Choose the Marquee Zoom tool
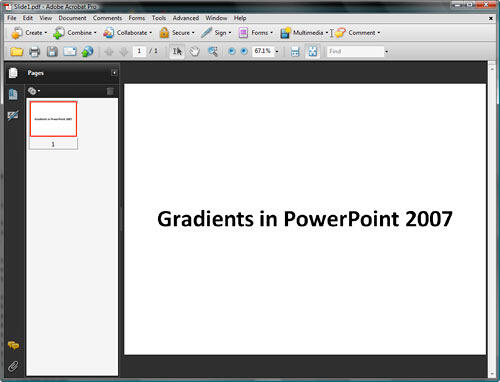This screenshot has height=382, width=500. [x=212, y=51]
